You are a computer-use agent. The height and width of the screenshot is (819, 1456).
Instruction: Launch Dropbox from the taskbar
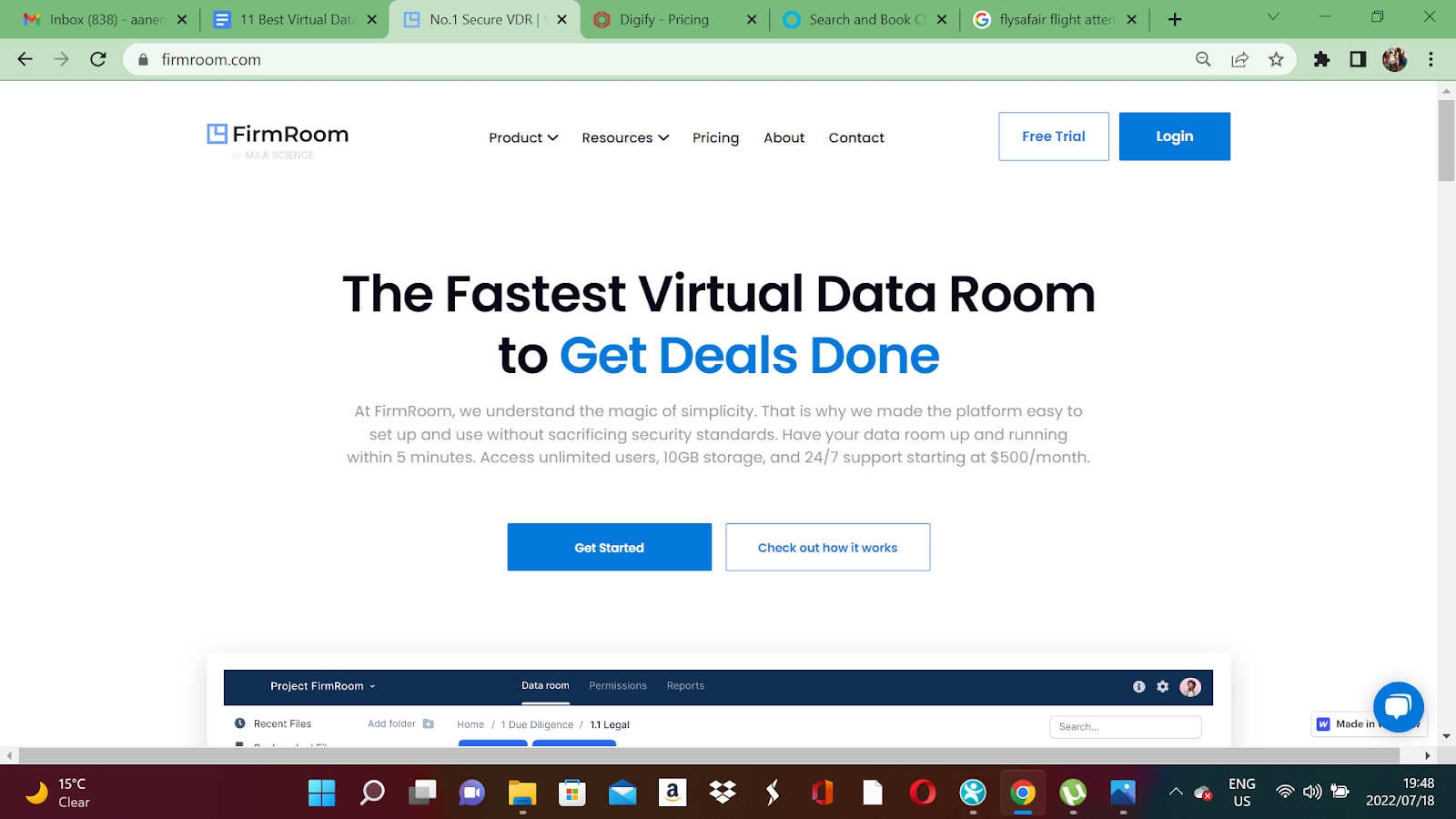point(723,793)
